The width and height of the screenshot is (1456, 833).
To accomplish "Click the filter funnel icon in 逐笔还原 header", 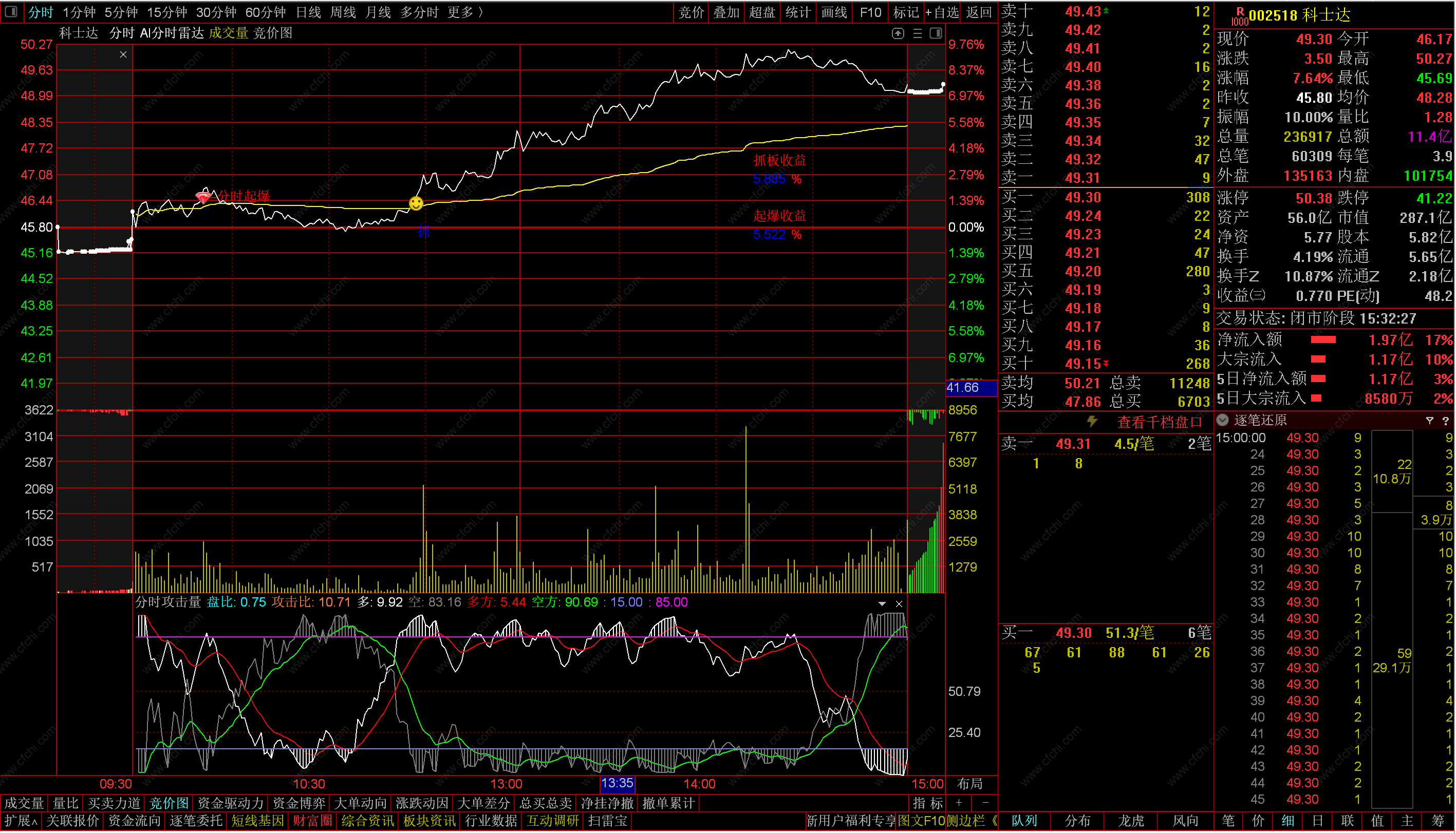I will click(1430, 421).
